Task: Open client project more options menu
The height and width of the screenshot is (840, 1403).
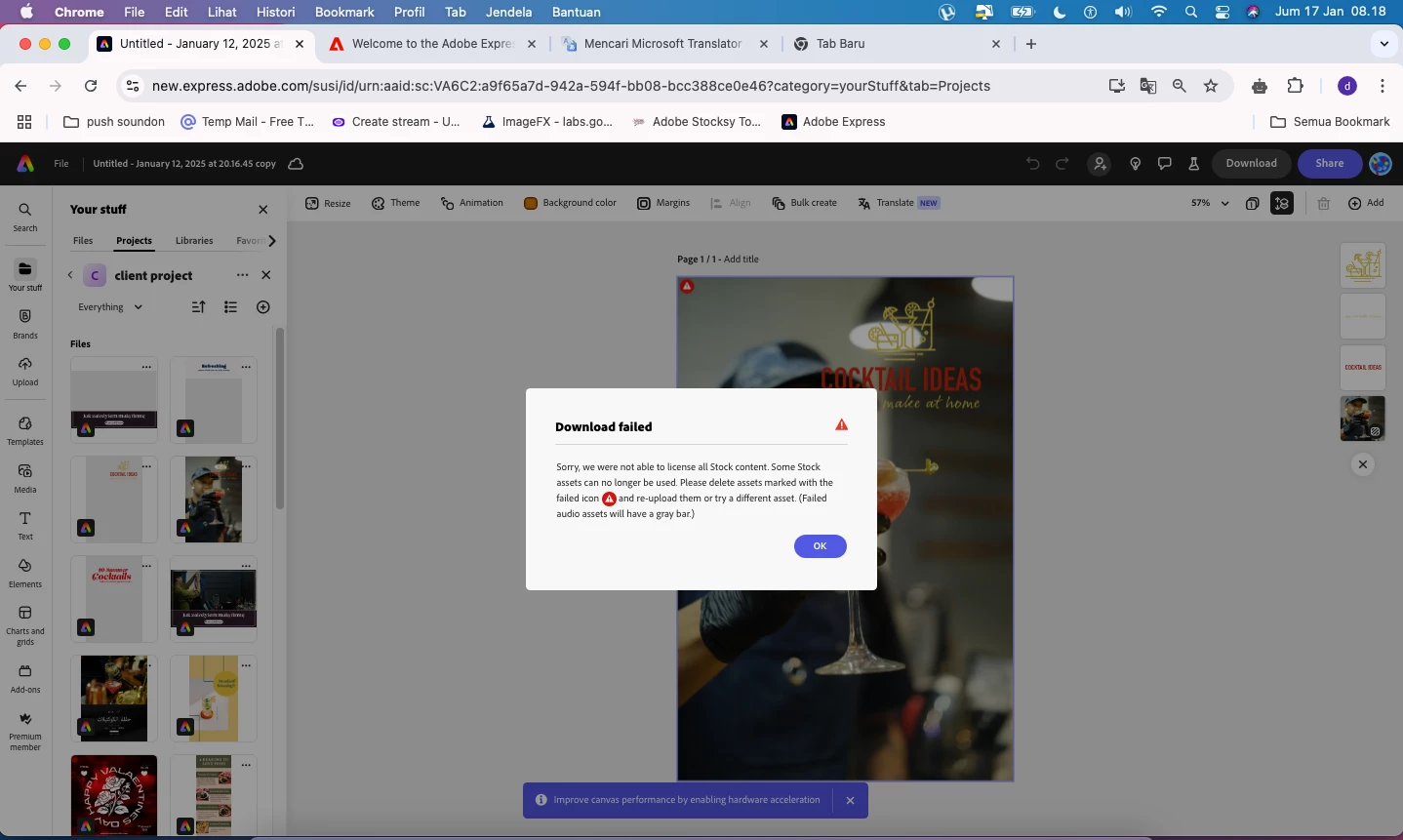Action: coord(242,275)
